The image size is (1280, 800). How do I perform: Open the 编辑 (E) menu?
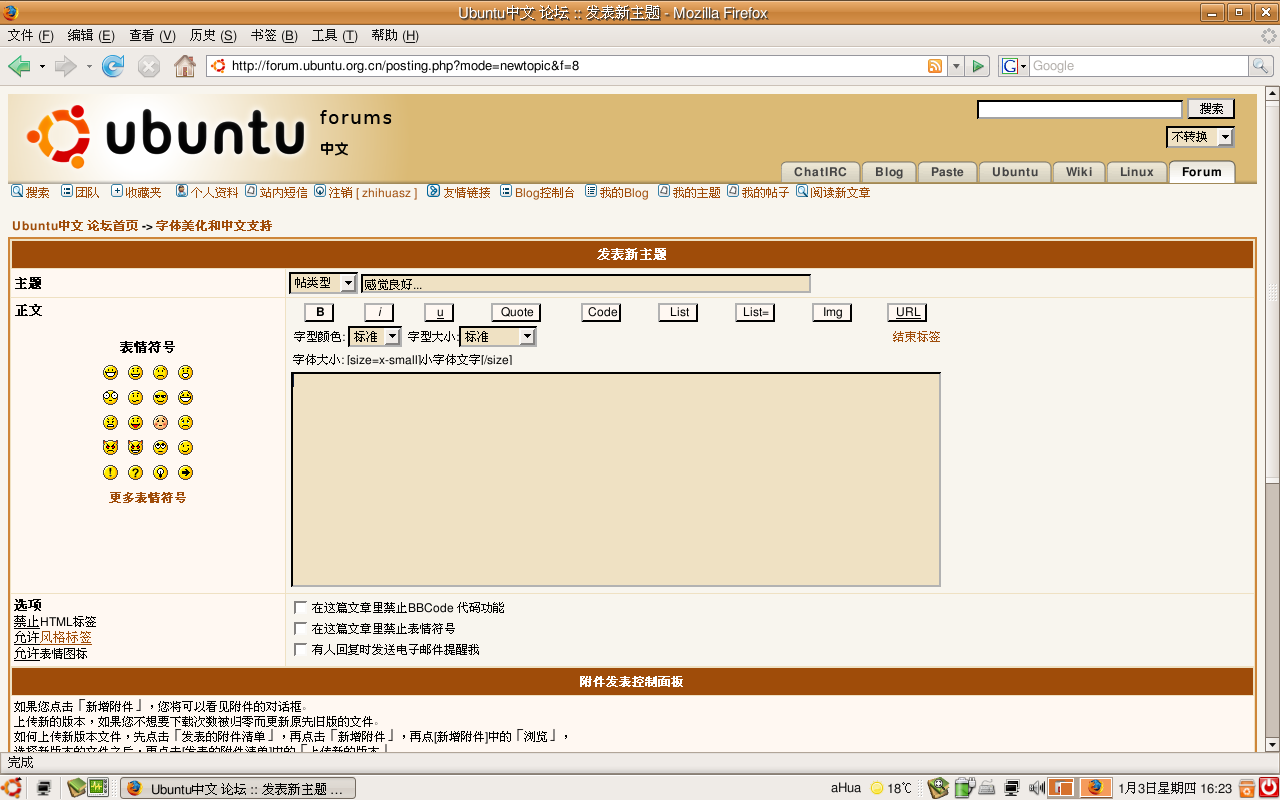pos(91,35)
